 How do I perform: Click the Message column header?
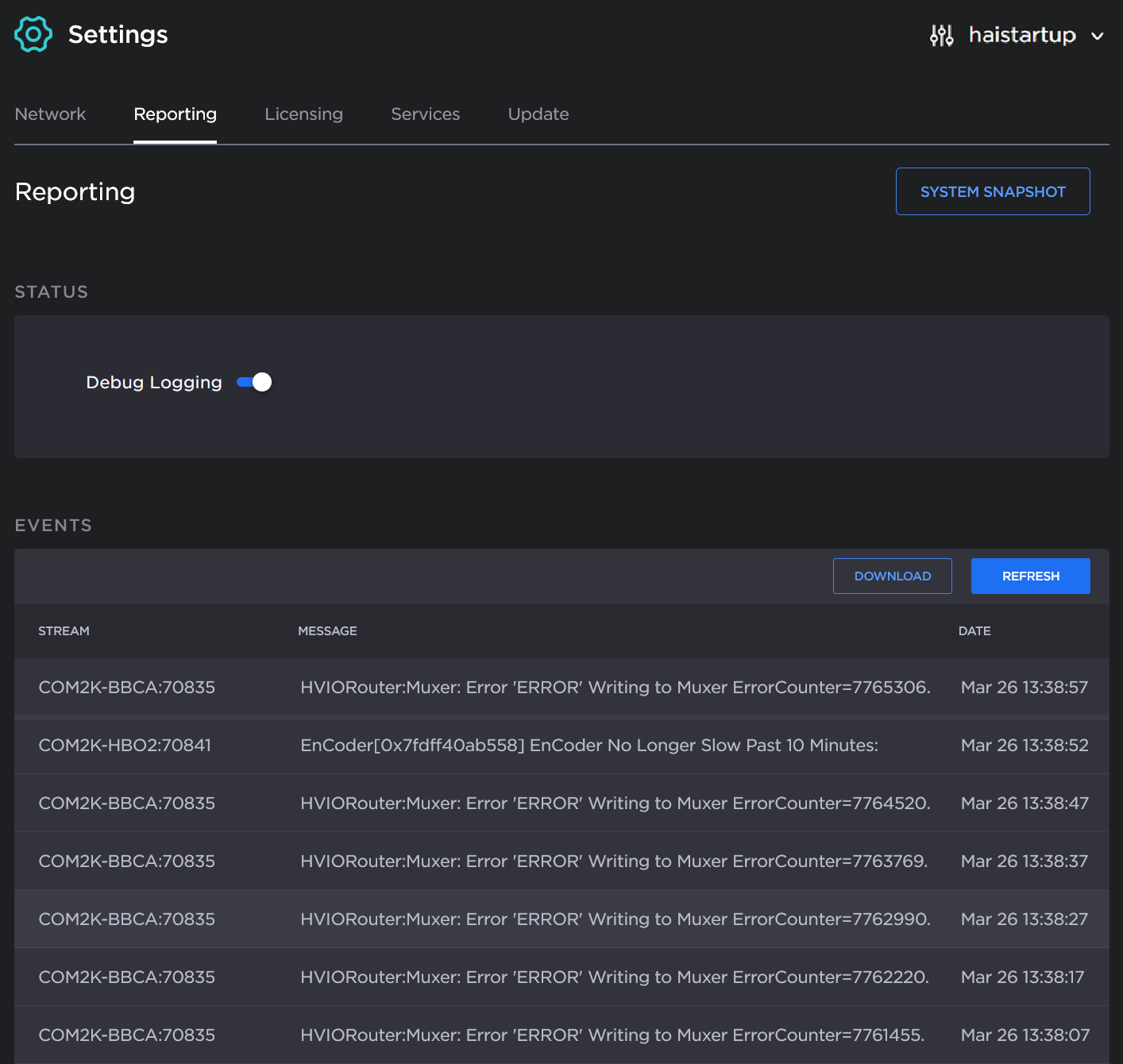pos(327,631)
